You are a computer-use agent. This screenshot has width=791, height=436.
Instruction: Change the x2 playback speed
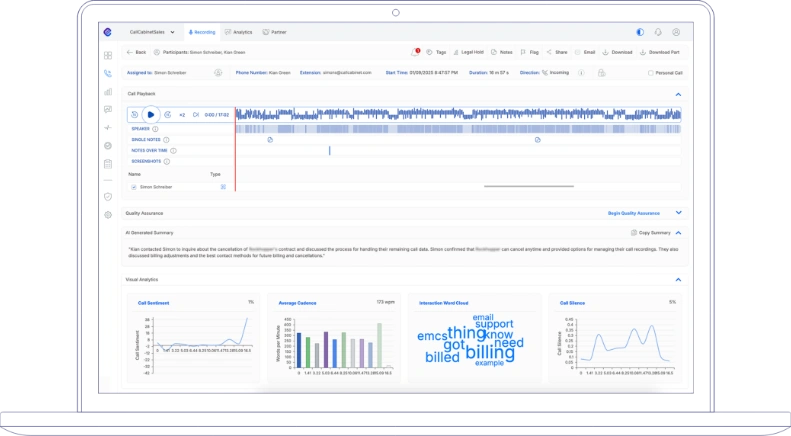[x=182, y=115]
